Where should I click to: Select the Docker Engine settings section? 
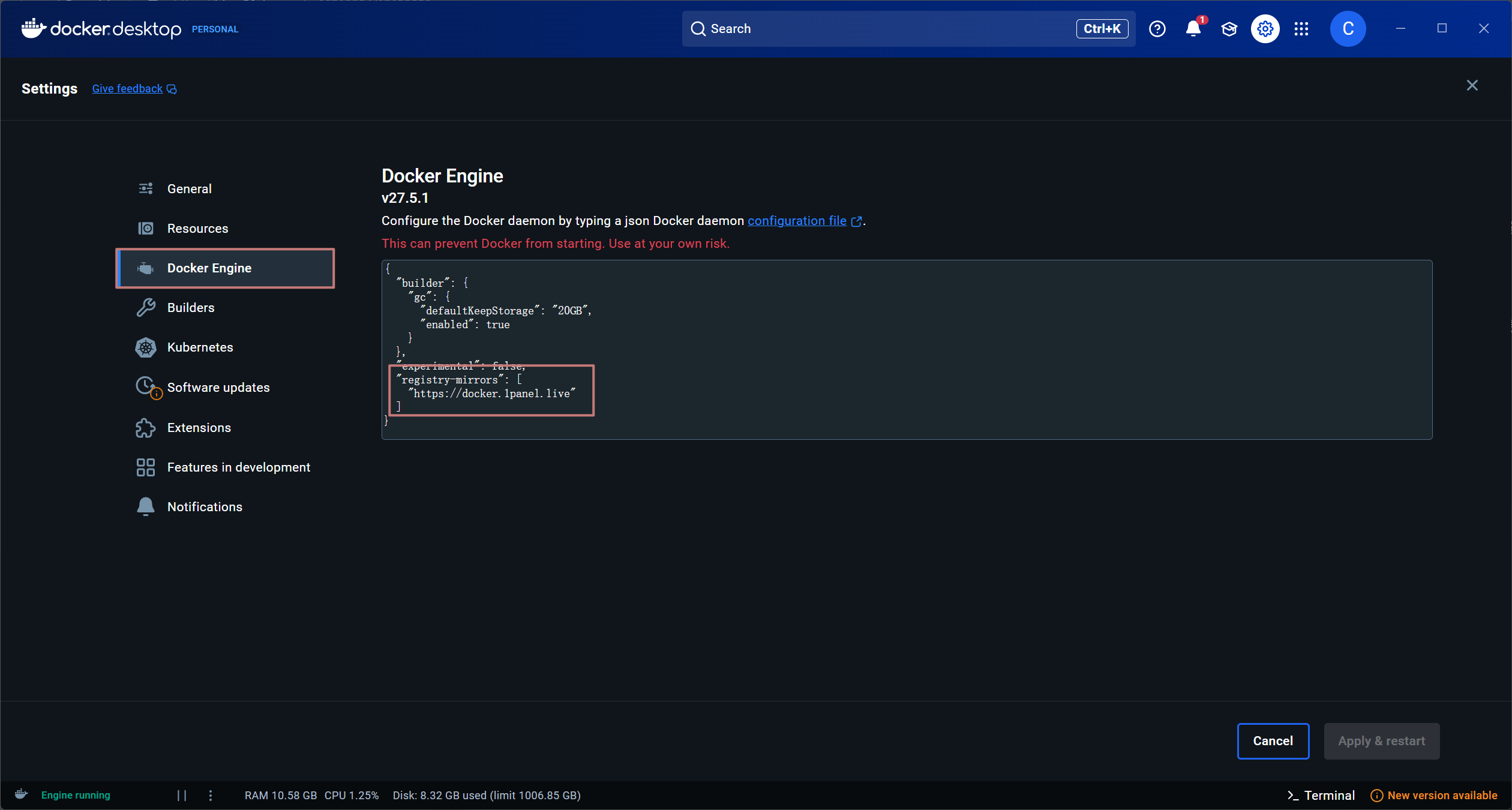click(226, 268)
